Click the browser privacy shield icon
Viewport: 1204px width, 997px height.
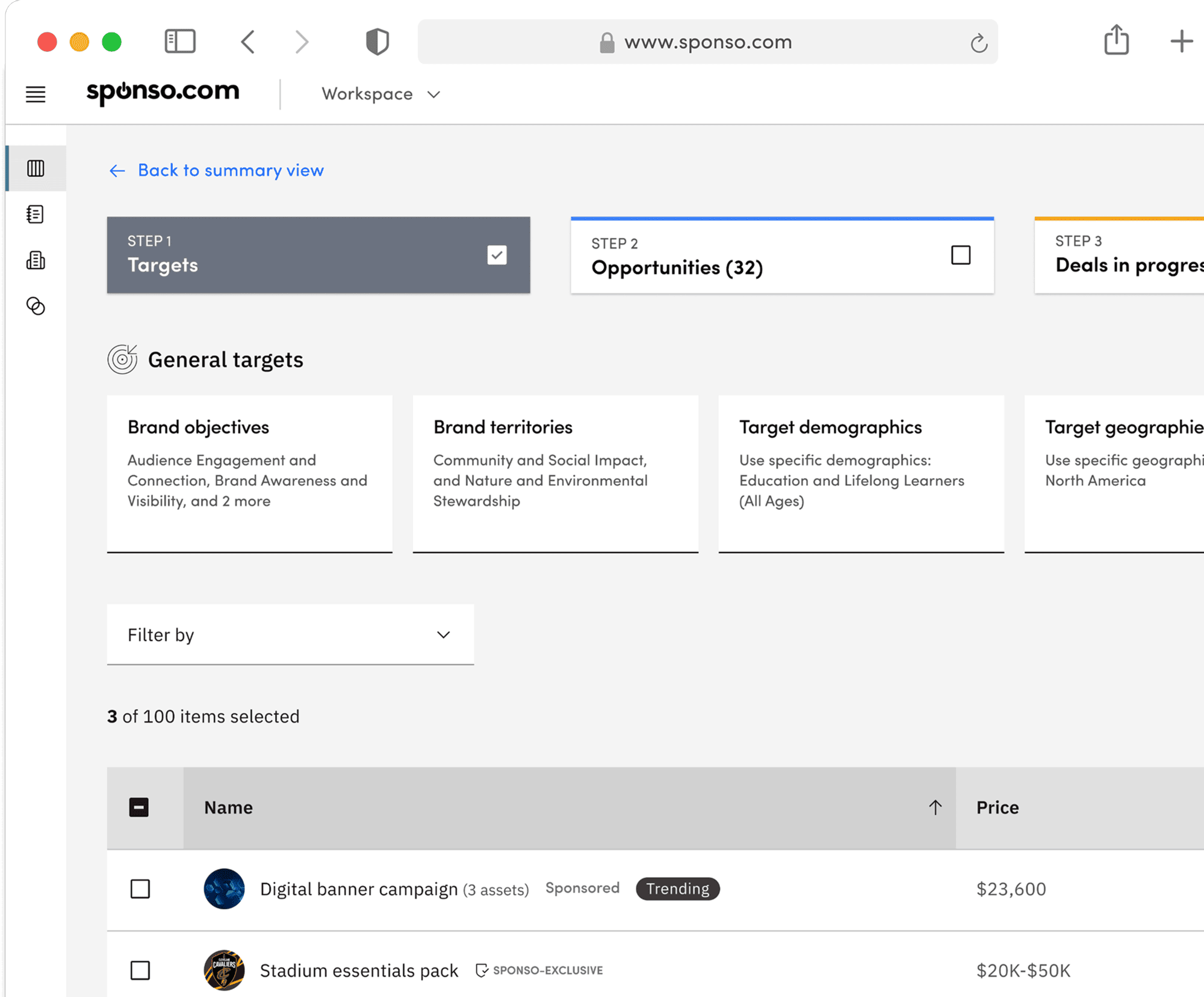pyautogui.click(x=377, y=42)
